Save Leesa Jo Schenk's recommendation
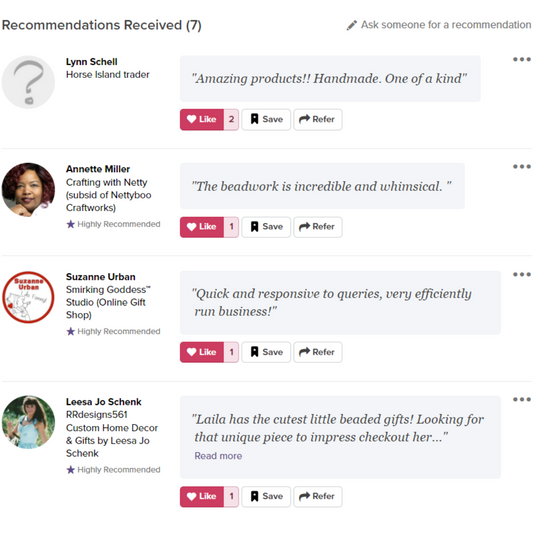 point(266,496)
